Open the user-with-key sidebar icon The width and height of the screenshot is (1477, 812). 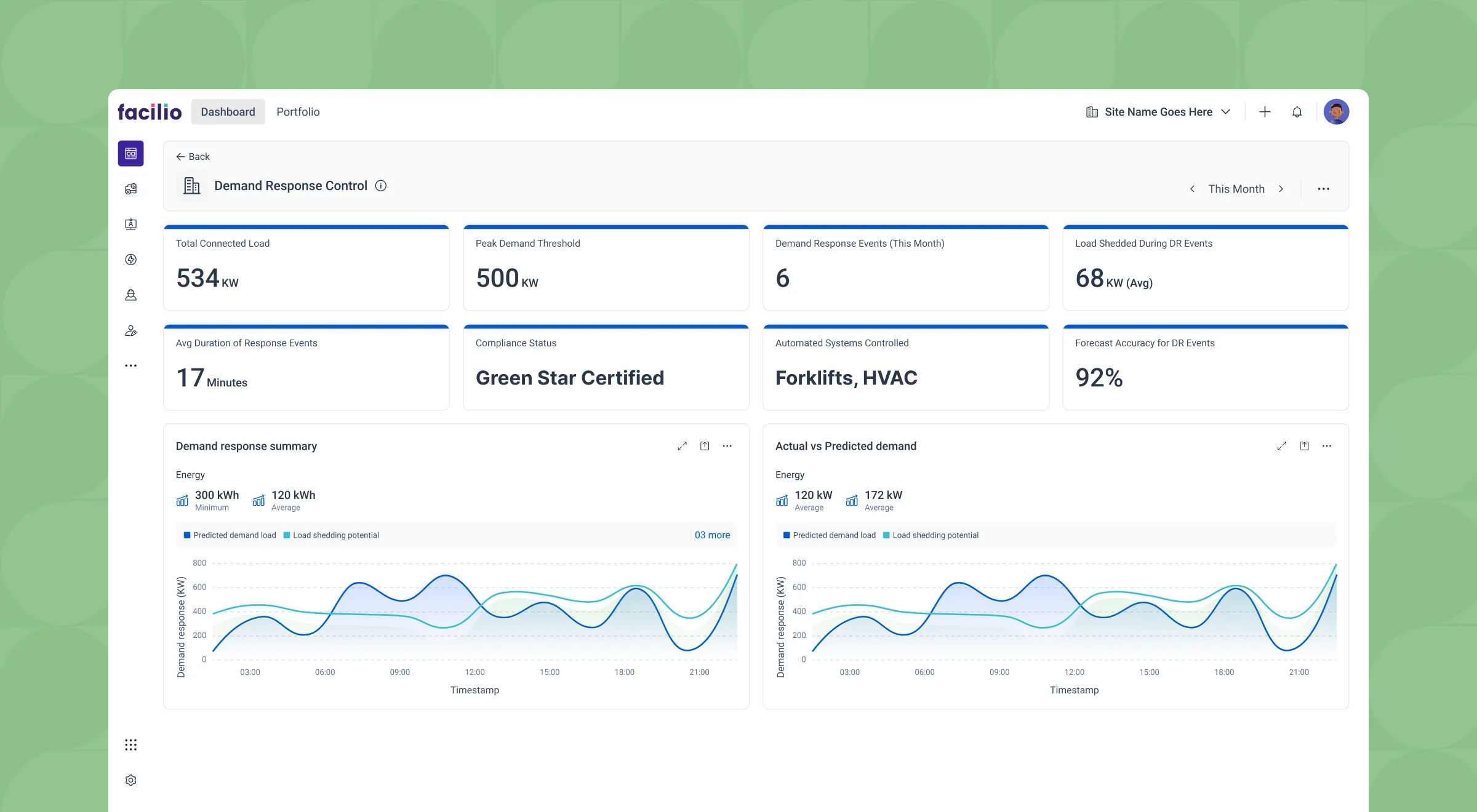pos(131,331)
